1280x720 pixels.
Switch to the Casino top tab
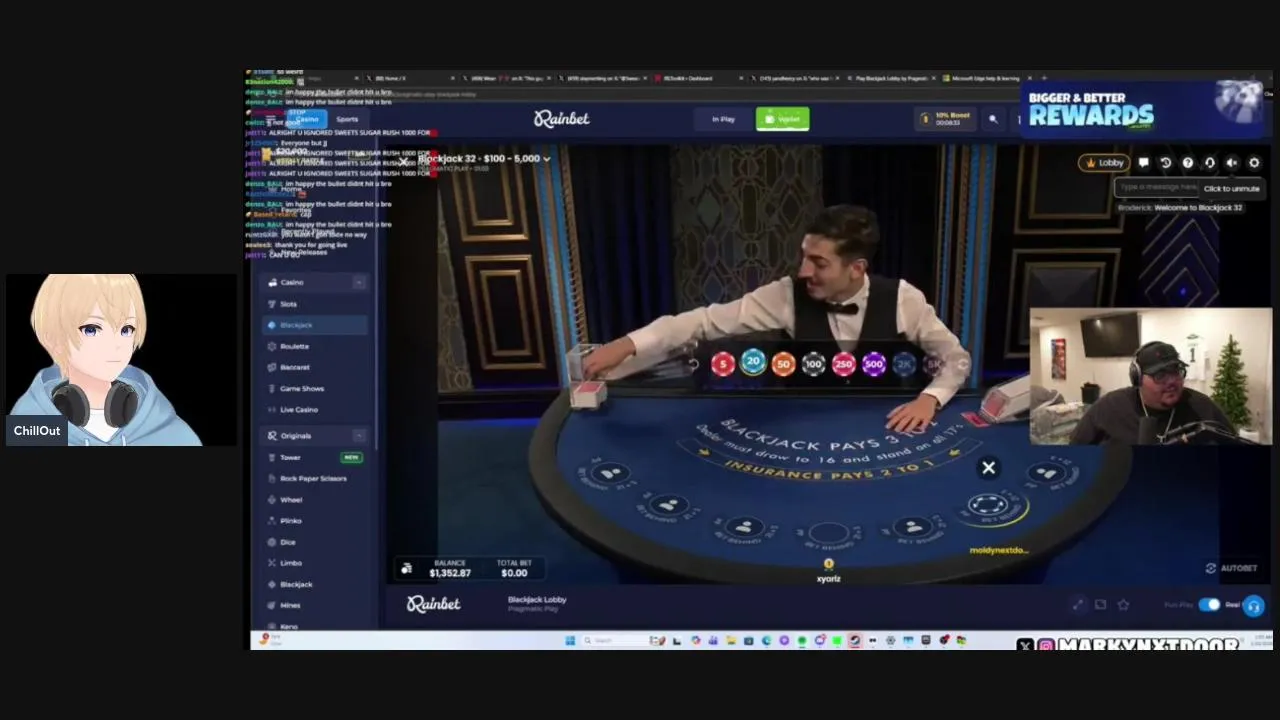coord(306,119)
